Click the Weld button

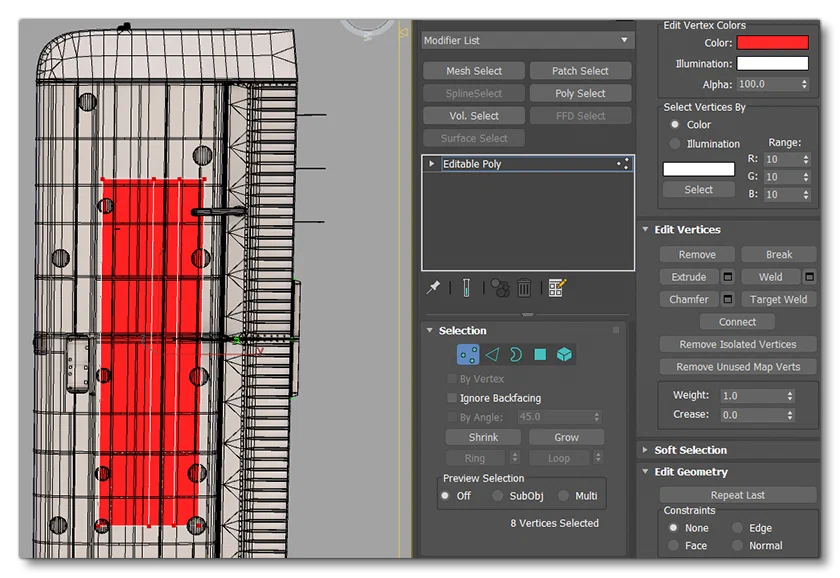[x=770, y=277]
